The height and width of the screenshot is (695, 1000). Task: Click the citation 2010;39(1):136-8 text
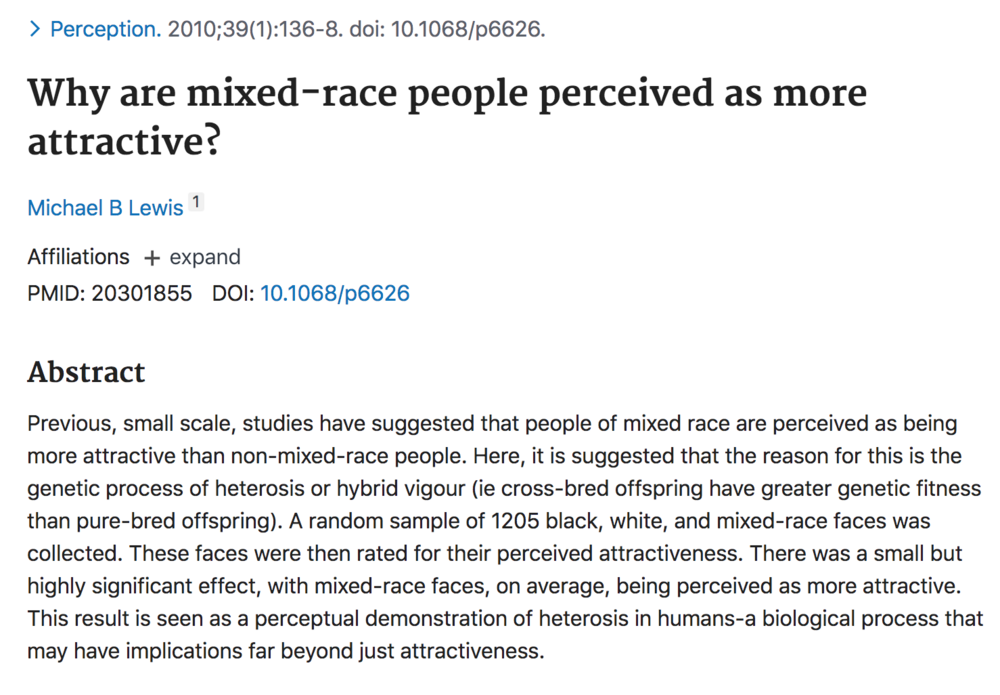pyautogui.click(x=255, y=29)
